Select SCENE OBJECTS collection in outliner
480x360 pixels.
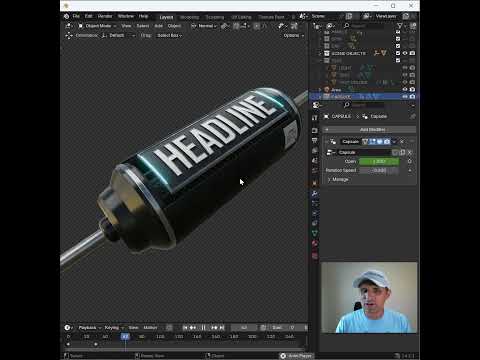pyautogui.click(x=348, y=53)
